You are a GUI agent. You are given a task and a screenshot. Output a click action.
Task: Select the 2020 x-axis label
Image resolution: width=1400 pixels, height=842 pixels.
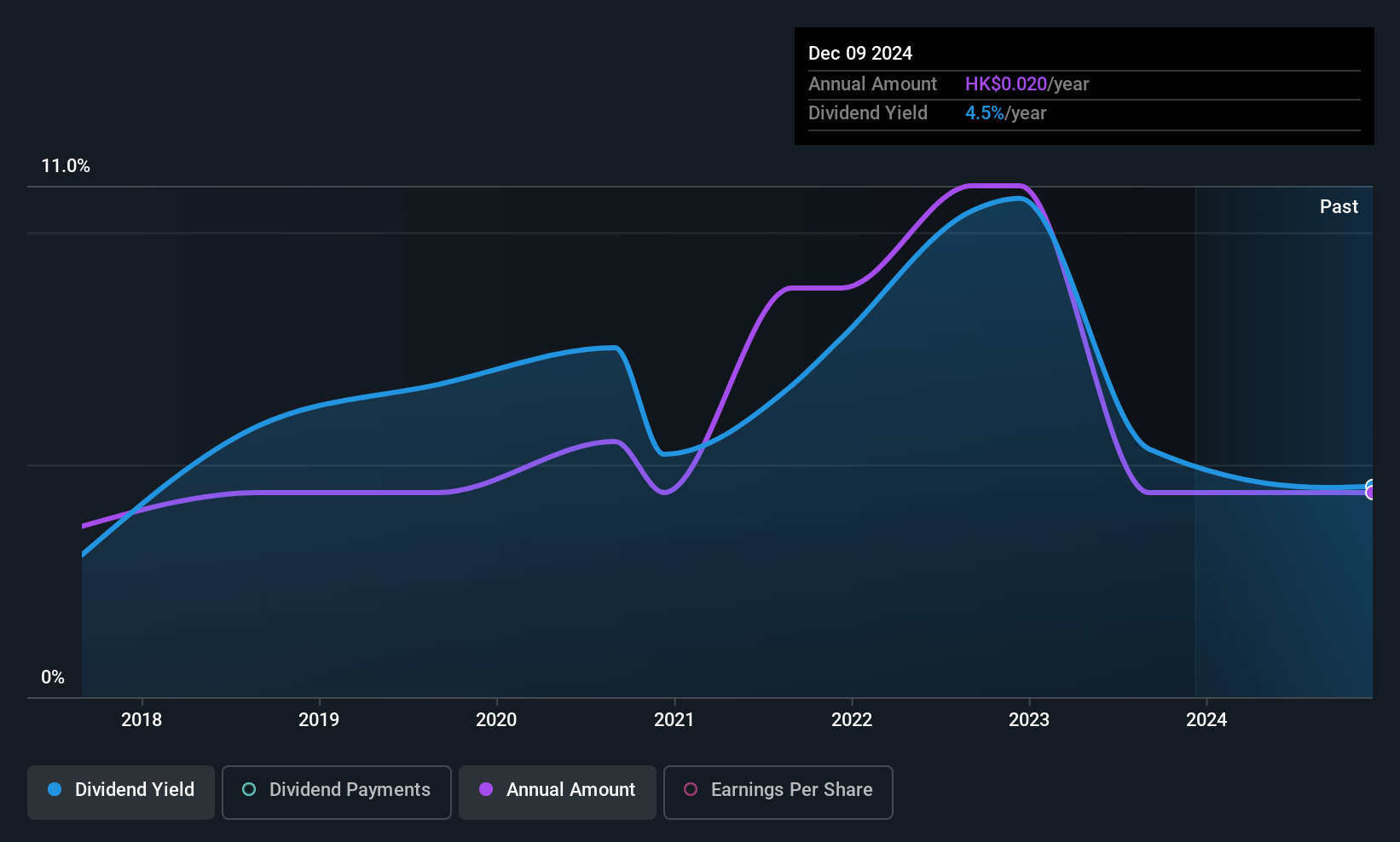(x=496, y=719)
